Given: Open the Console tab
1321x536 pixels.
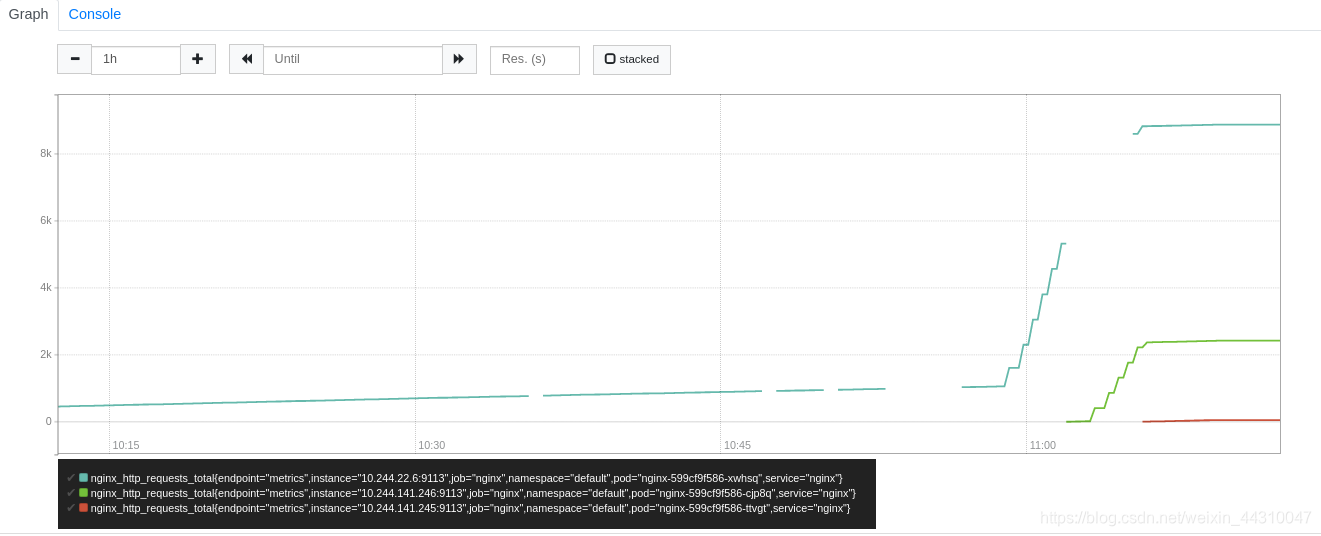Looking at the screenshot, I should click(x=95, y=14).
